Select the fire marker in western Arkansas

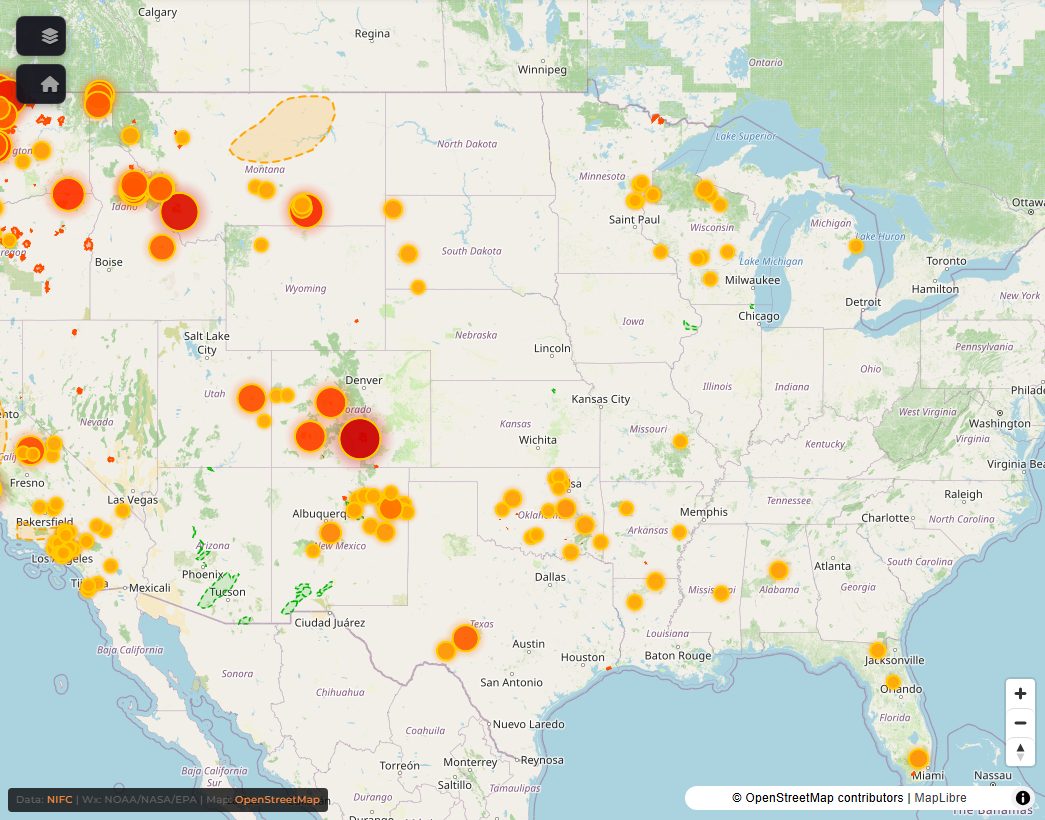tap(626, 509)
